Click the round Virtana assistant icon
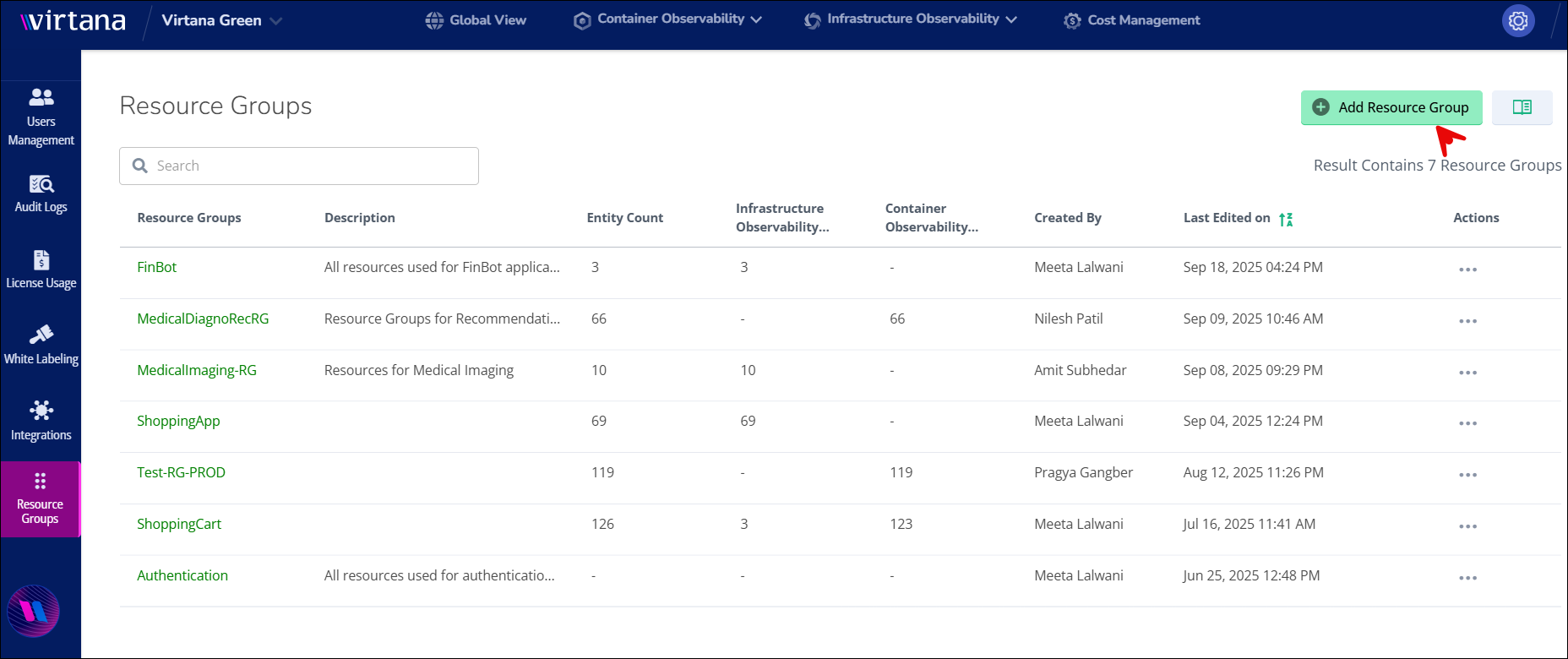Screen dimensions: 1568x659 point(34,611)
